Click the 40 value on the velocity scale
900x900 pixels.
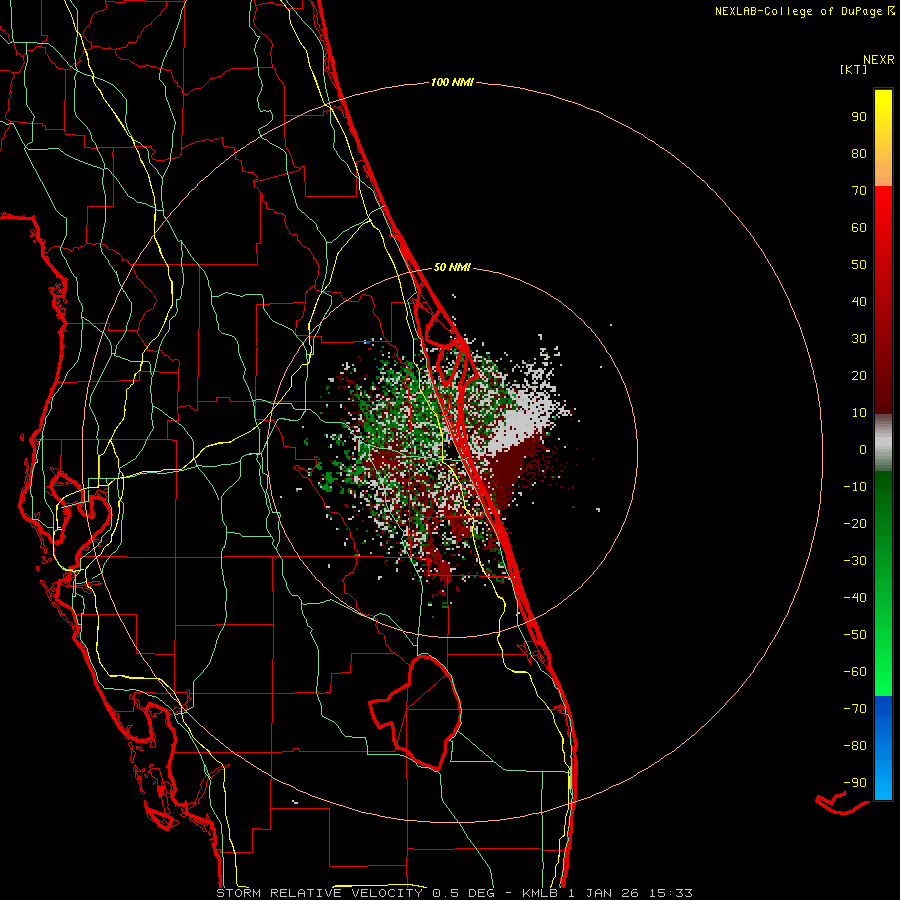pos(859,302)
